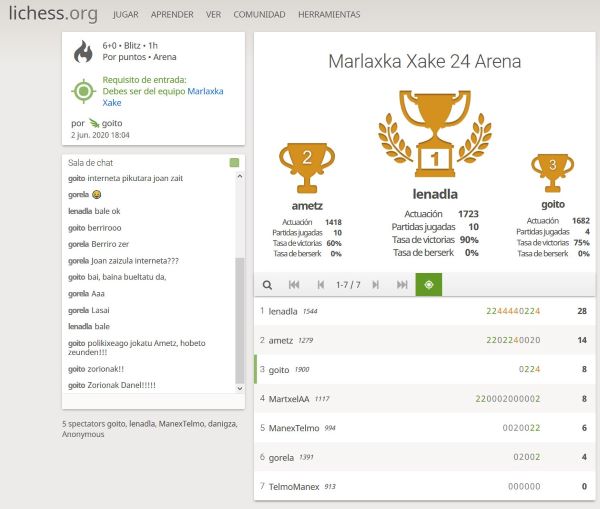Screen dimensions: 600x509
Task: Go to first standings page
Action: 294,285
